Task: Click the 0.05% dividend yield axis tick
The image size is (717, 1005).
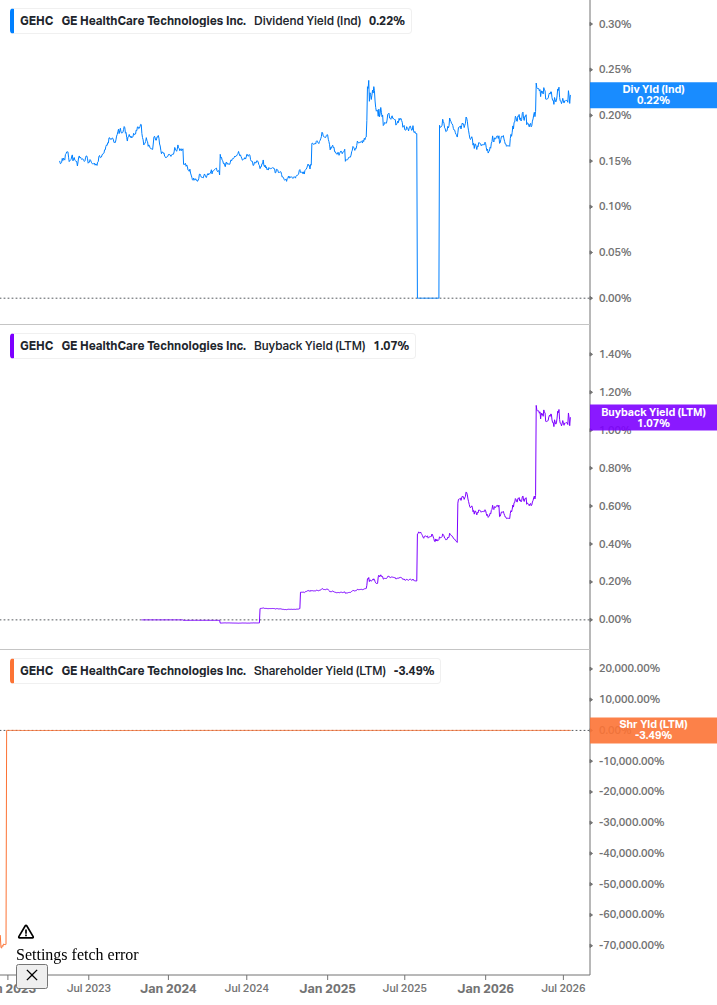Action: [x=614, y=253]
